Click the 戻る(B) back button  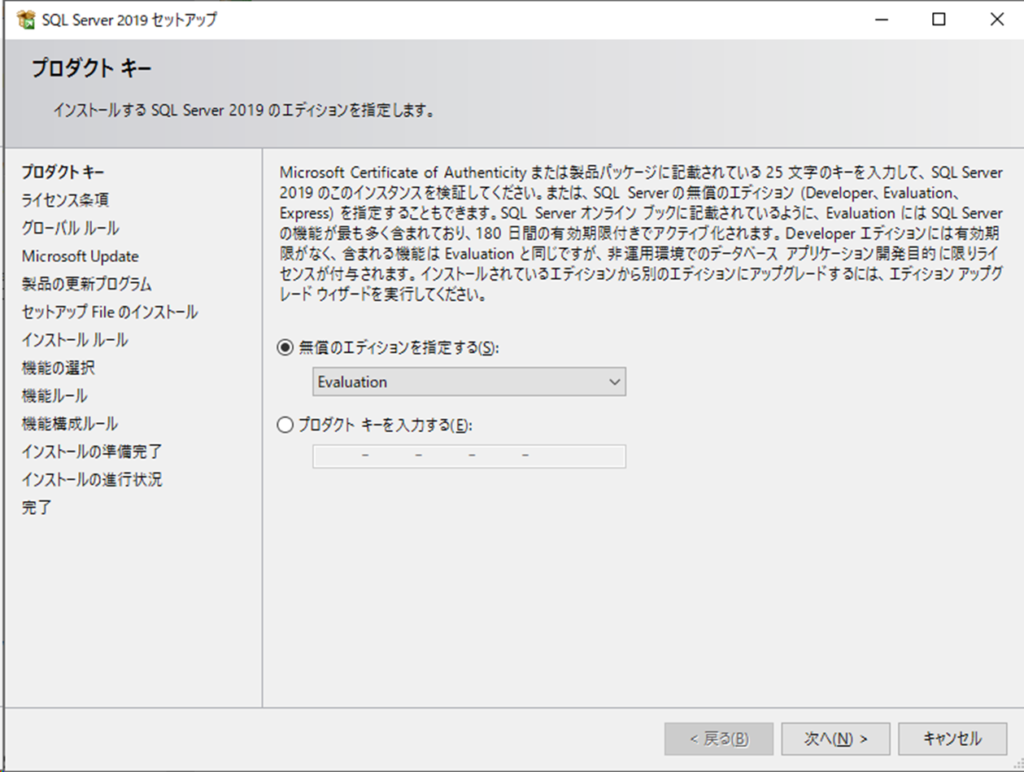click(x=719, y=739)
